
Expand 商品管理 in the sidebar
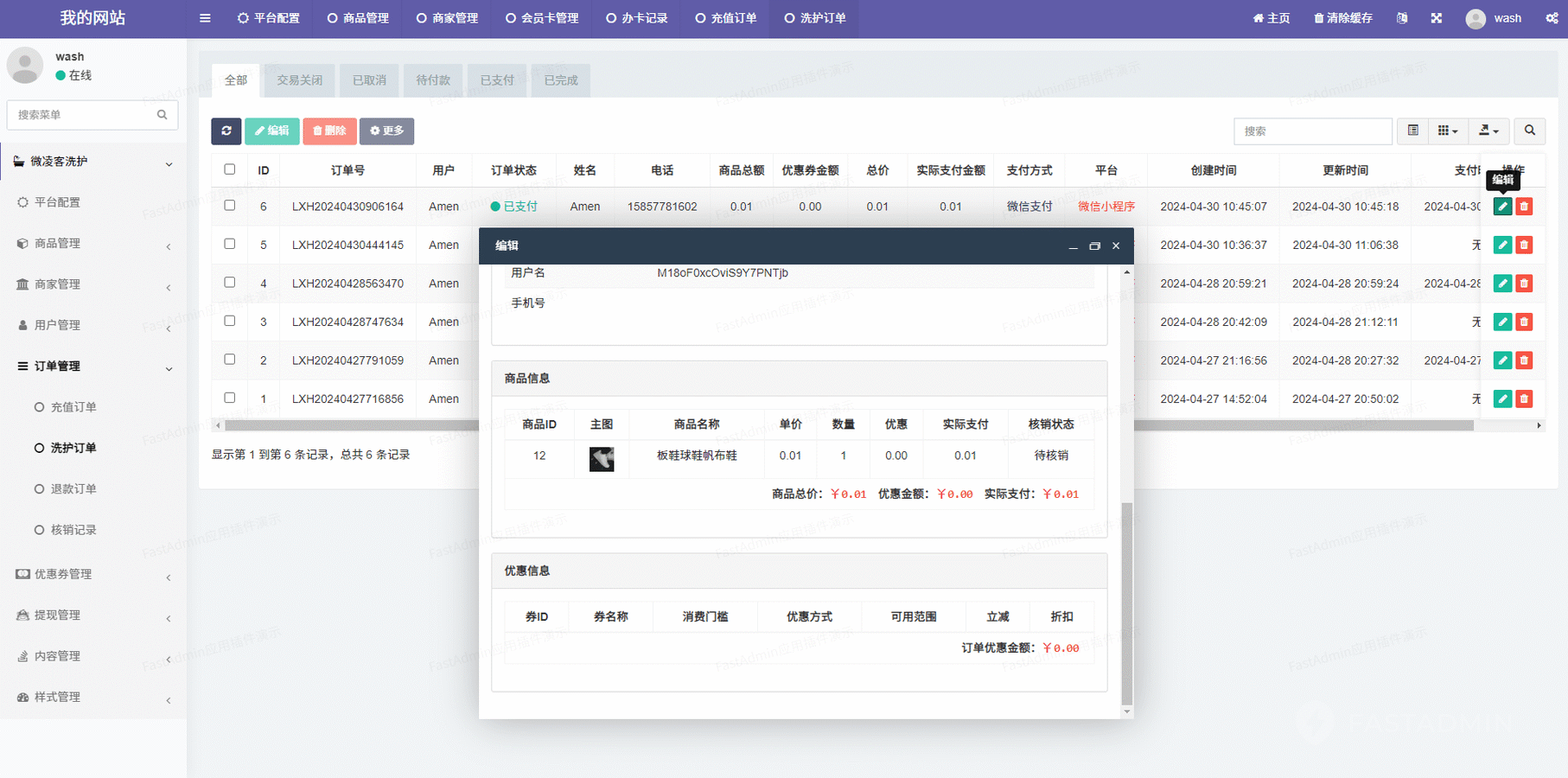93,244
